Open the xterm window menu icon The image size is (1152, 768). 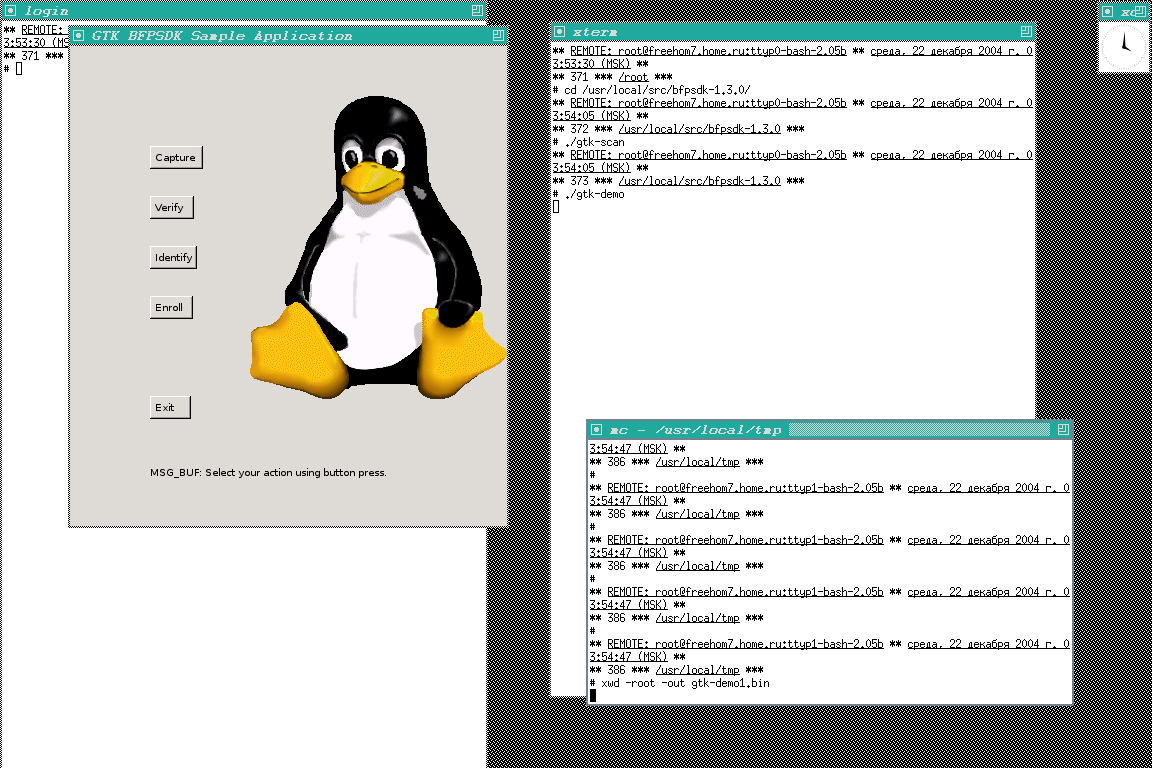click(560, 32)
